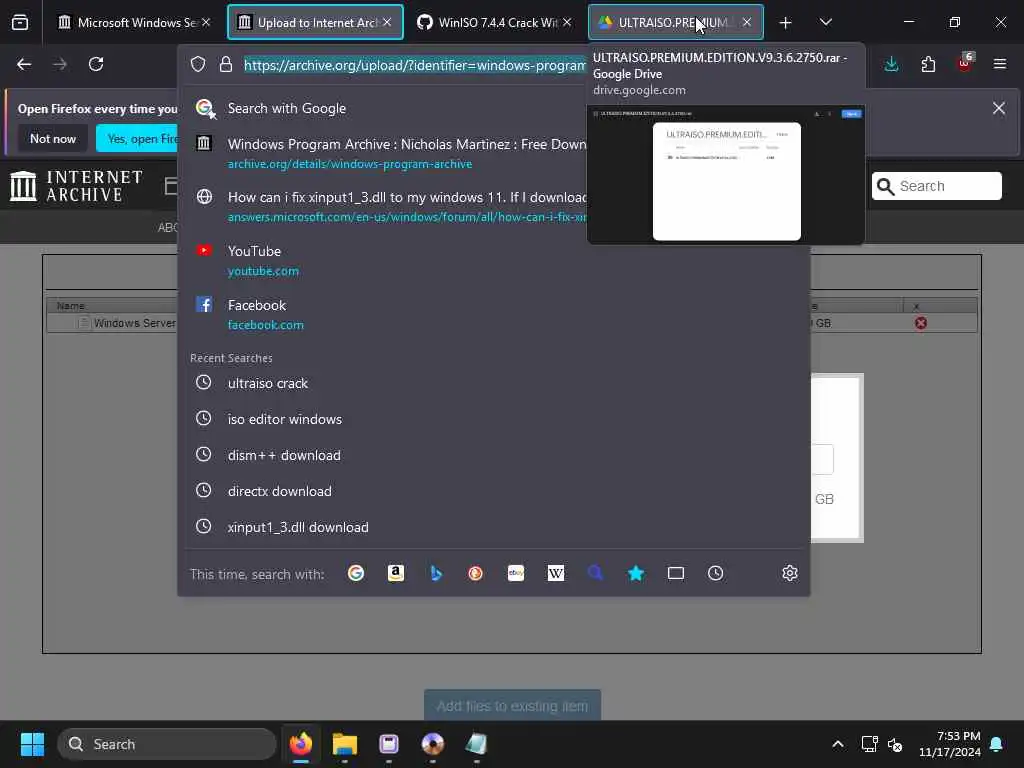The image size is (1024, 768).
Task: Search this time with DuckDuckGo icon
Action: (x=475, y=573)
